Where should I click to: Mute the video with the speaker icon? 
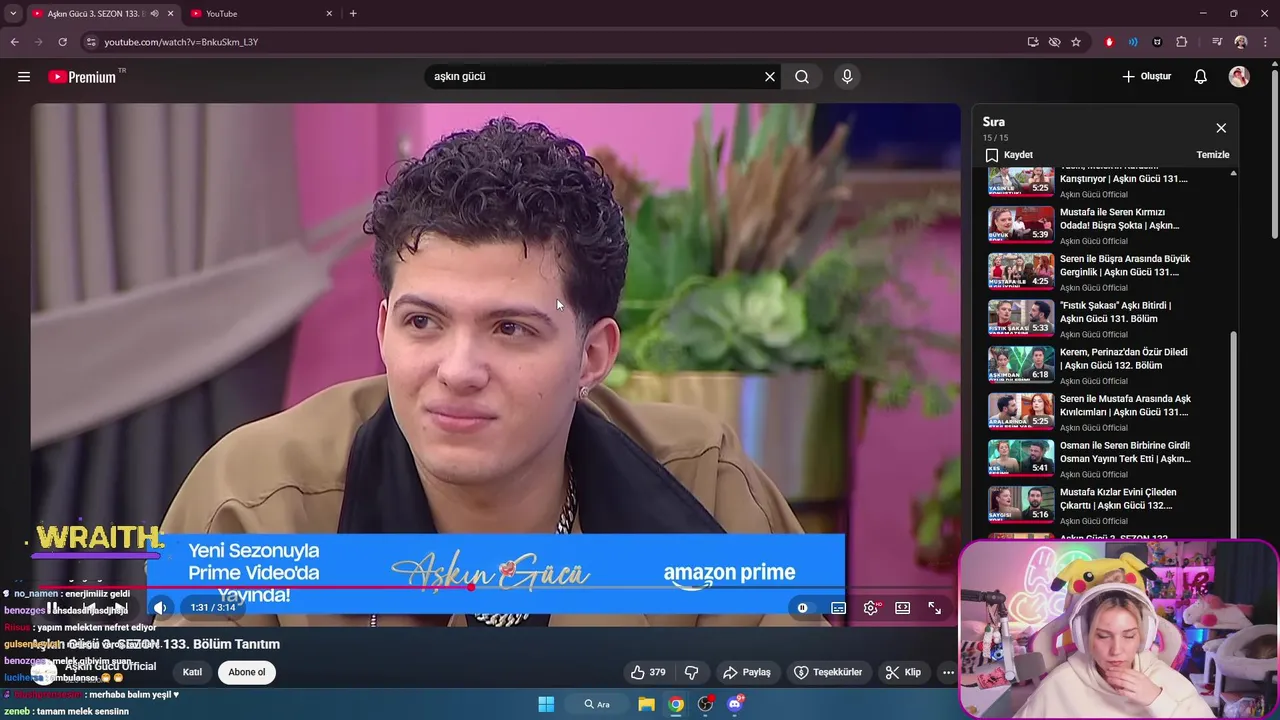[x=160, y=608]
